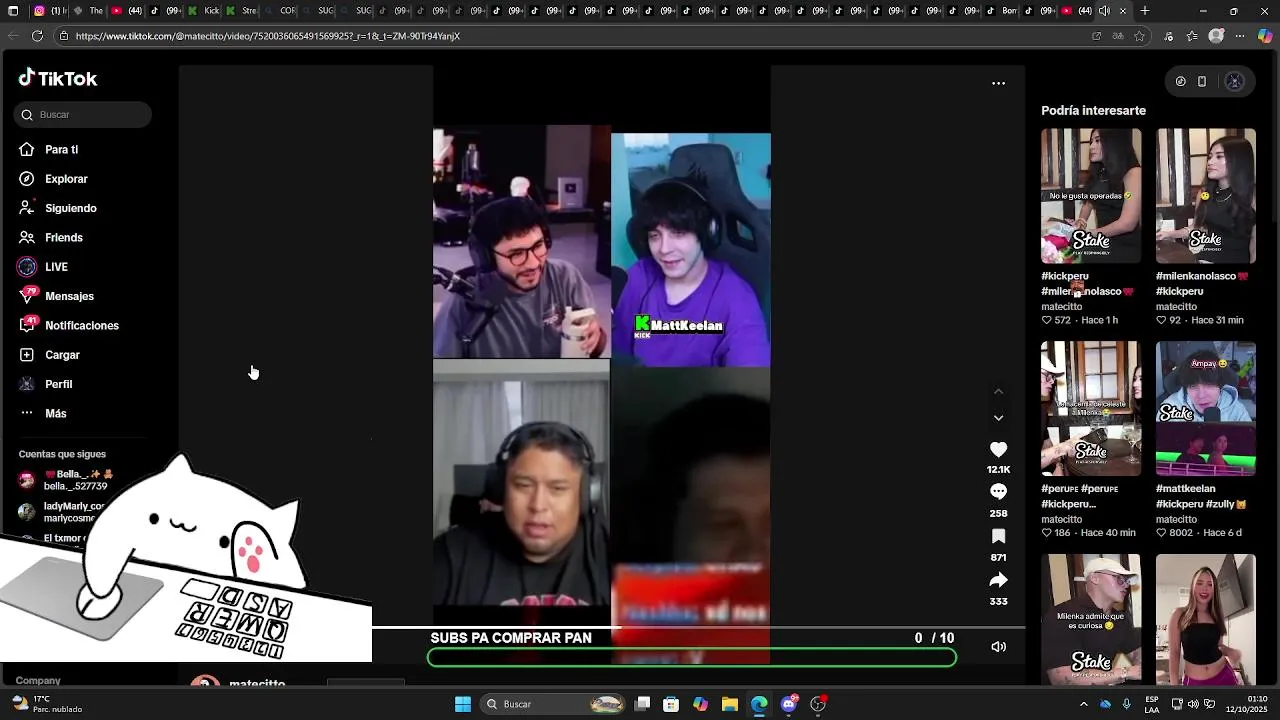Open the get-coins icon in header
Image resolution: width=1280 pixels, height=720 pixels.
tap(1180, 82)
